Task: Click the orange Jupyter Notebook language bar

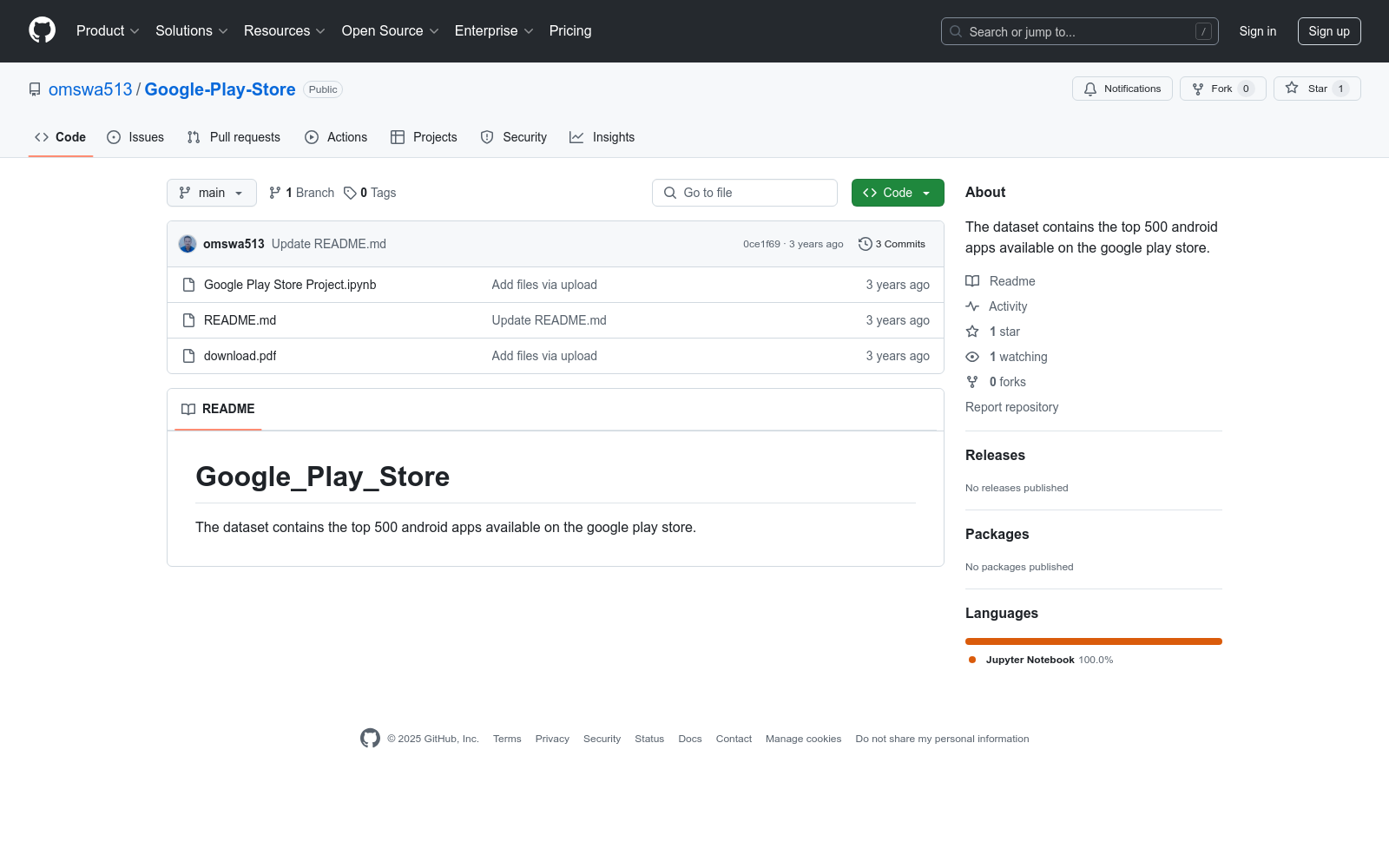Action: point(1093,641)
